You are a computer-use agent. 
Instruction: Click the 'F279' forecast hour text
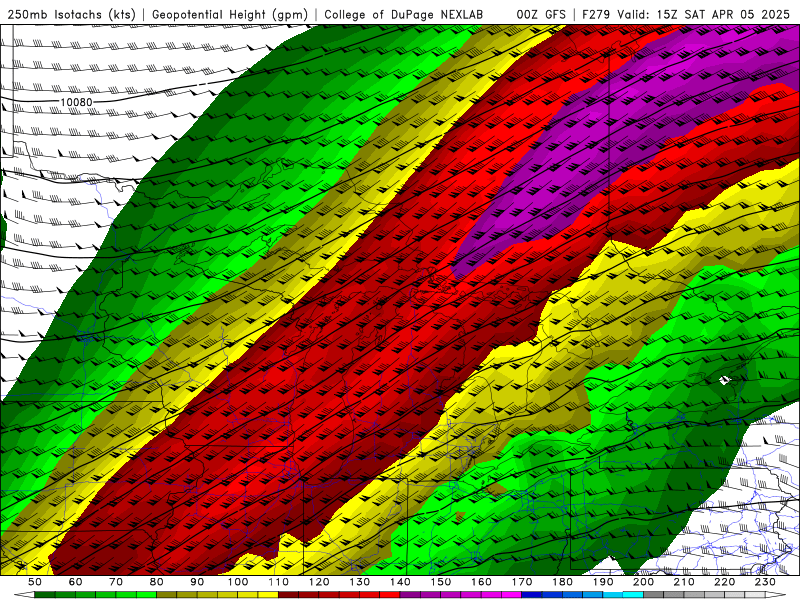click(596, 15)
